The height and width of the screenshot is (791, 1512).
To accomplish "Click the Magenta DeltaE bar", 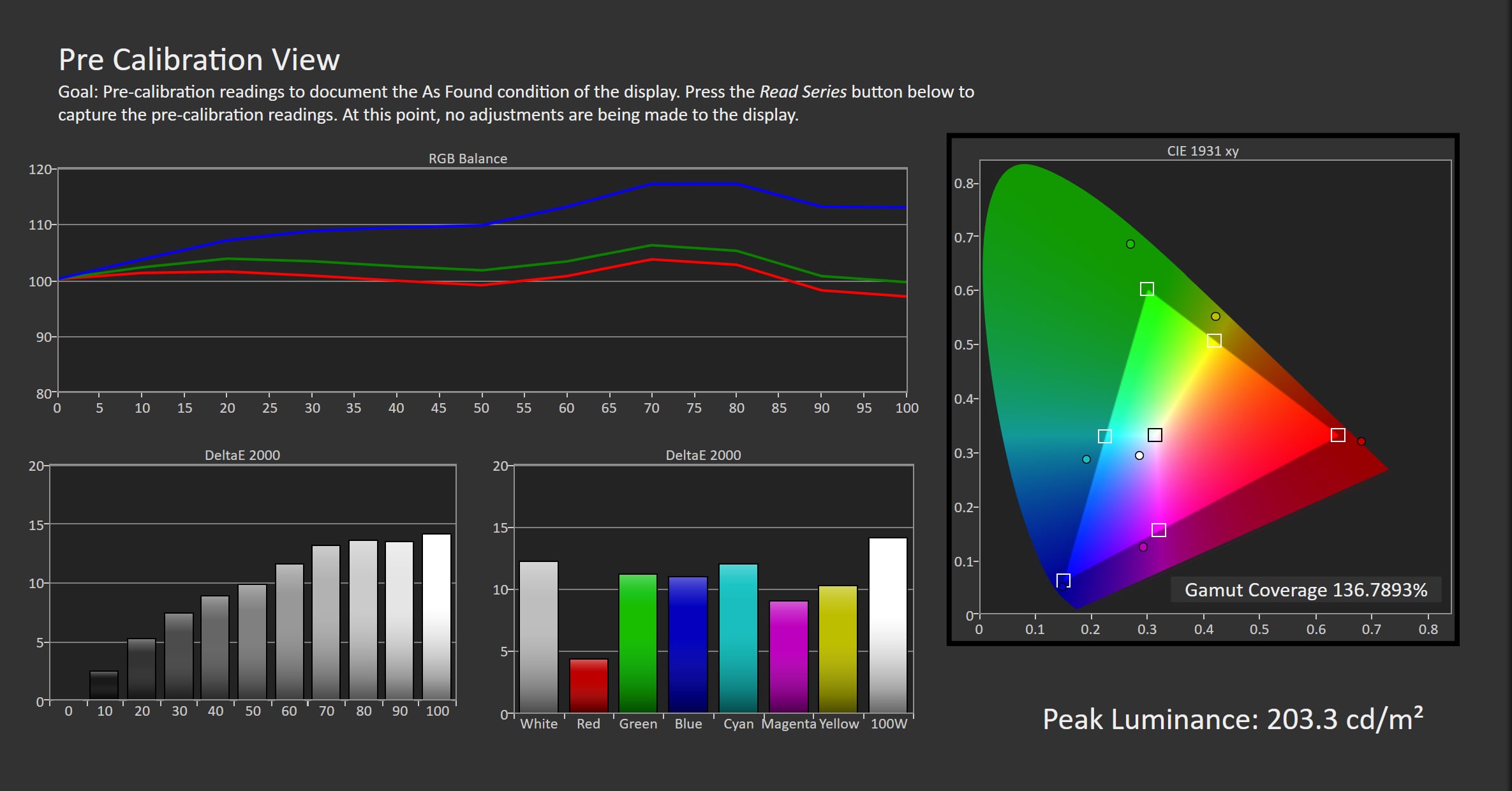I will (789, 656).
